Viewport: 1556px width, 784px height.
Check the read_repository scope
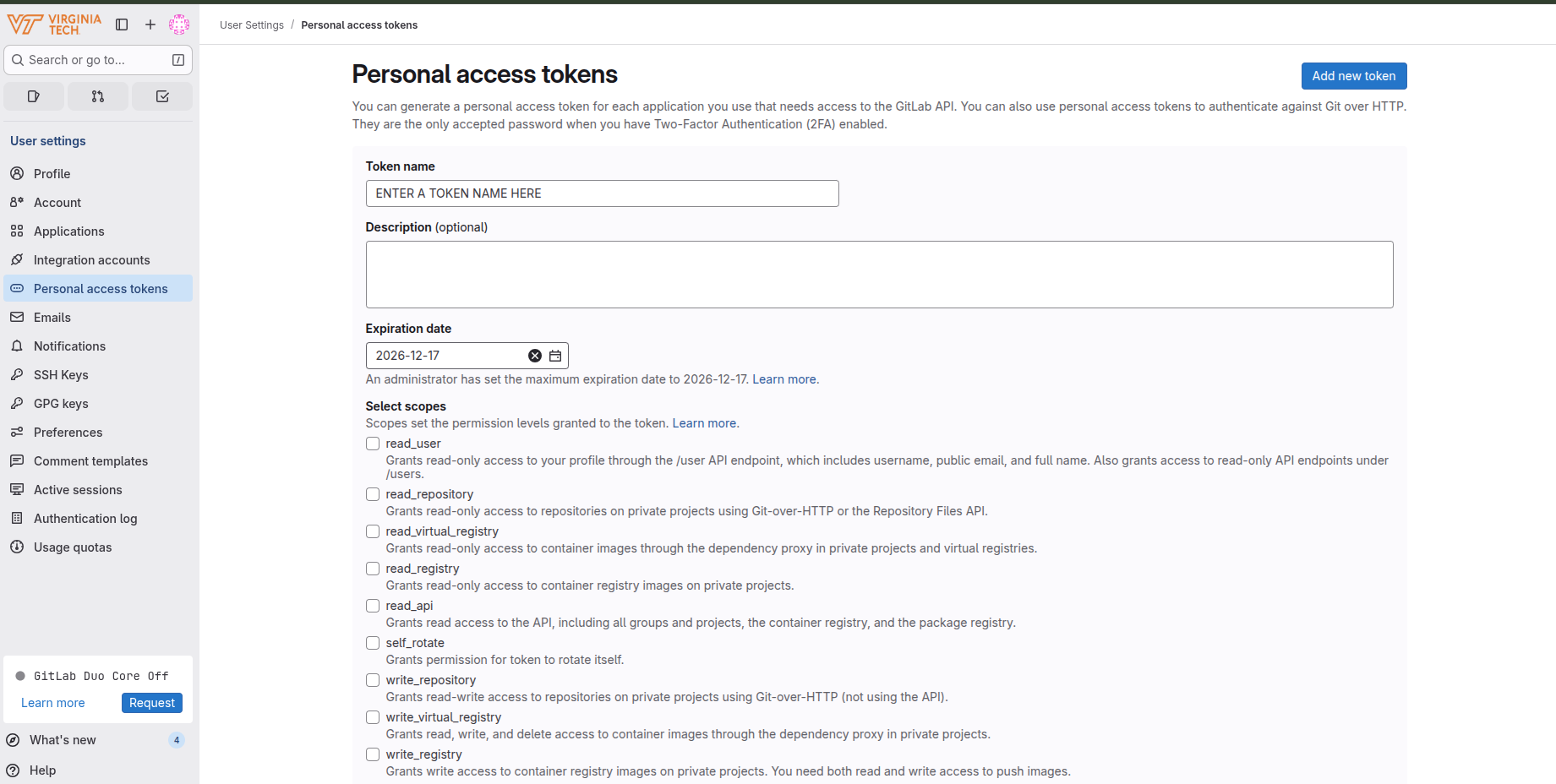tap(373, 494)
